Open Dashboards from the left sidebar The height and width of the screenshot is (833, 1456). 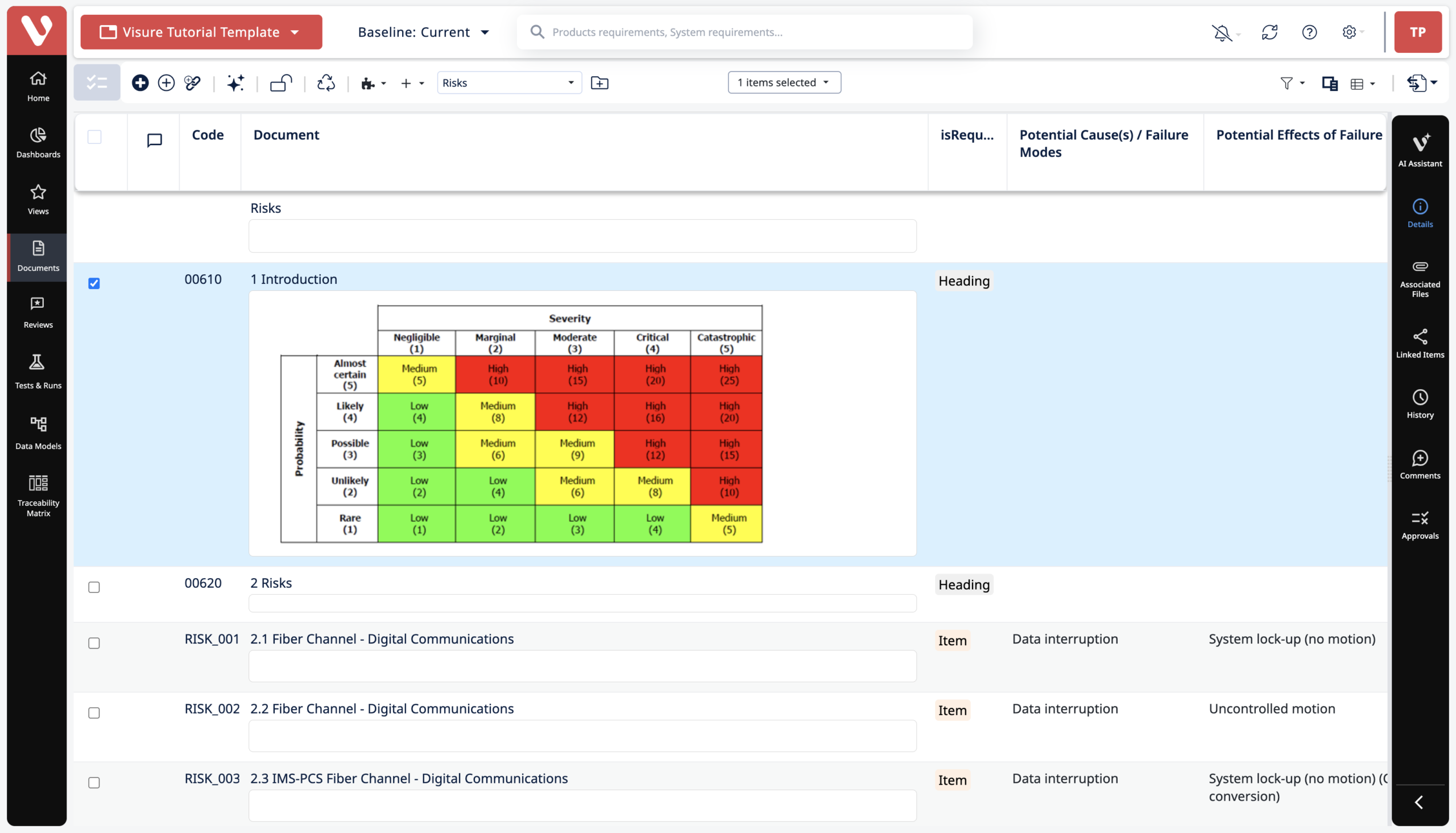pos(38,143)
